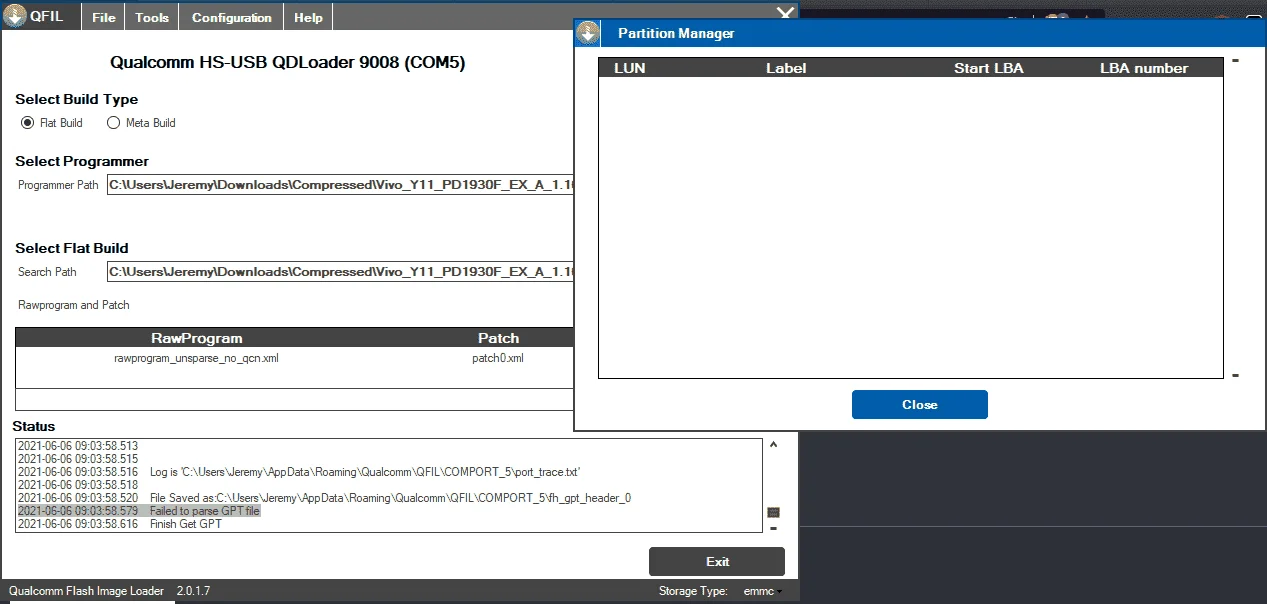Click the Partition Manager window icon
The height and width of the screenshot is (604, 1267).
pyautogui.click(x=589, y=33)
